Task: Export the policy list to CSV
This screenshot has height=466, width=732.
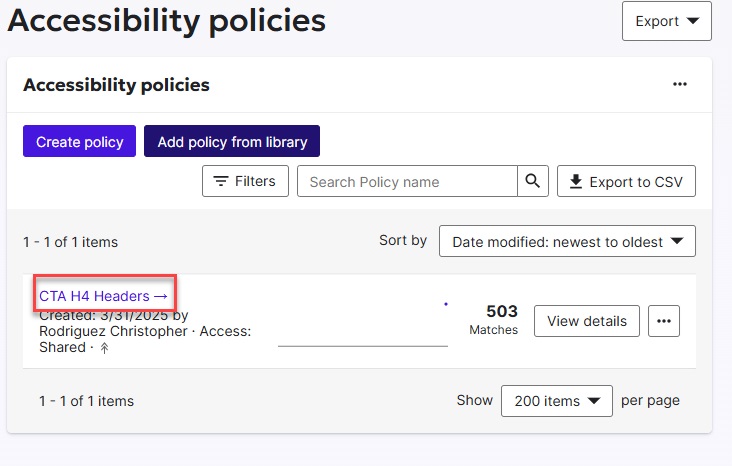Action: [x=626, y=181]
